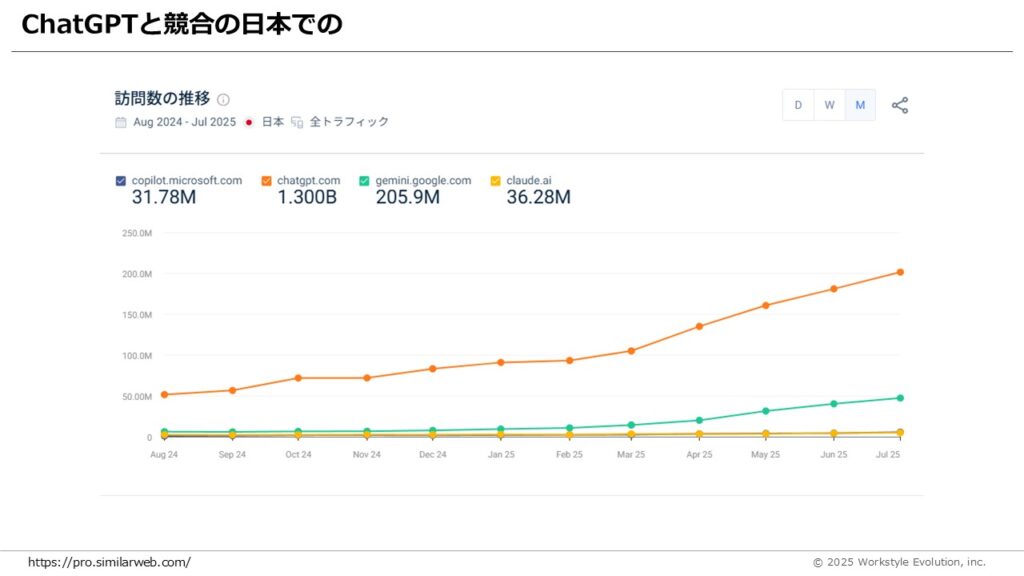The width and height of the screenshot is (1024, 576).
Task: Open the 全トラフィック traffic filter
Action: [x=349, y=122]
